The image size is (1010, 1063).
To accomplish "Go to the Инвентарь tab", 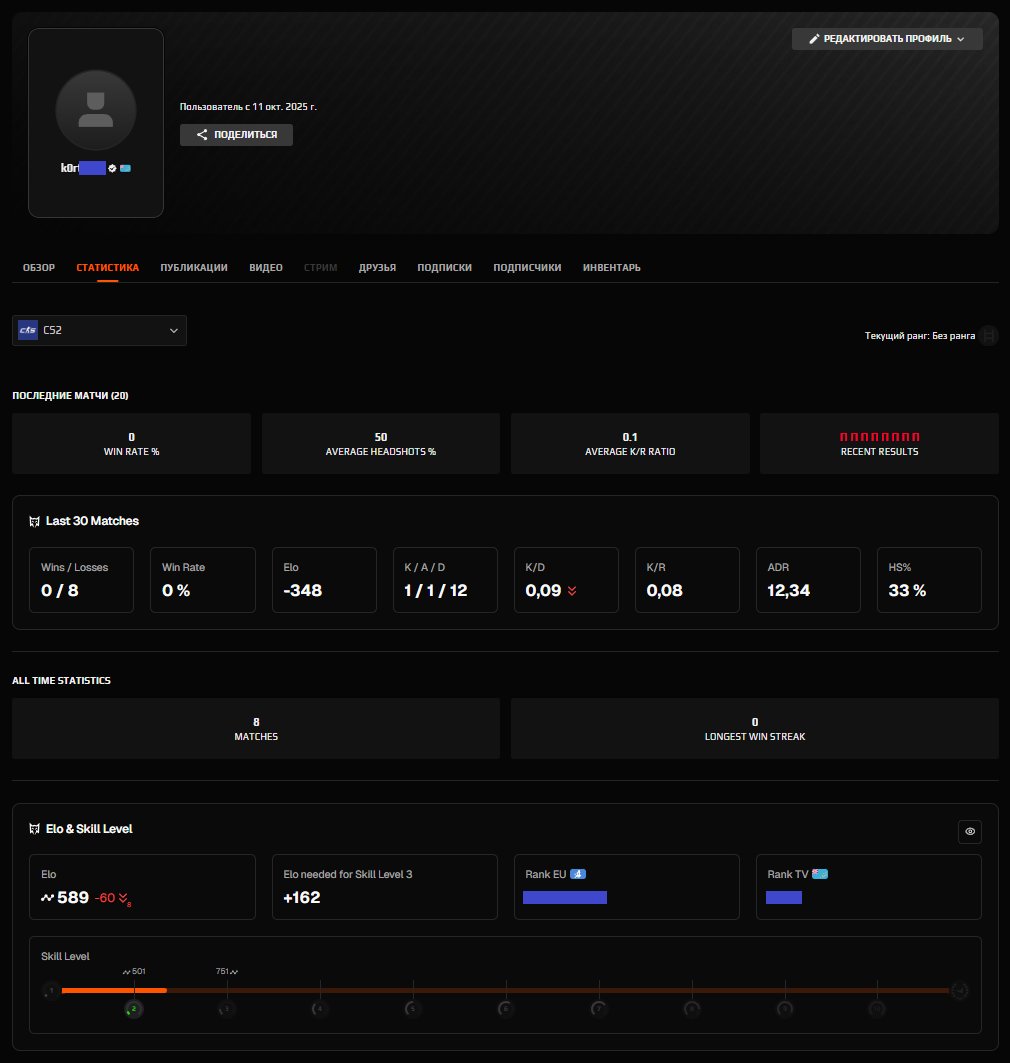I will tap(611, 268).
